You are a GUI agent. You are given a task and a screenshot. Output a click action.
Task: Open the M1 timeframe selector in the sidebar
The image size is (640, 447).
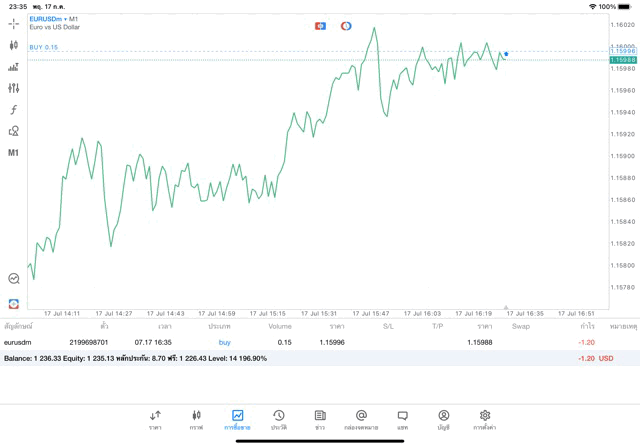(13, 153)
